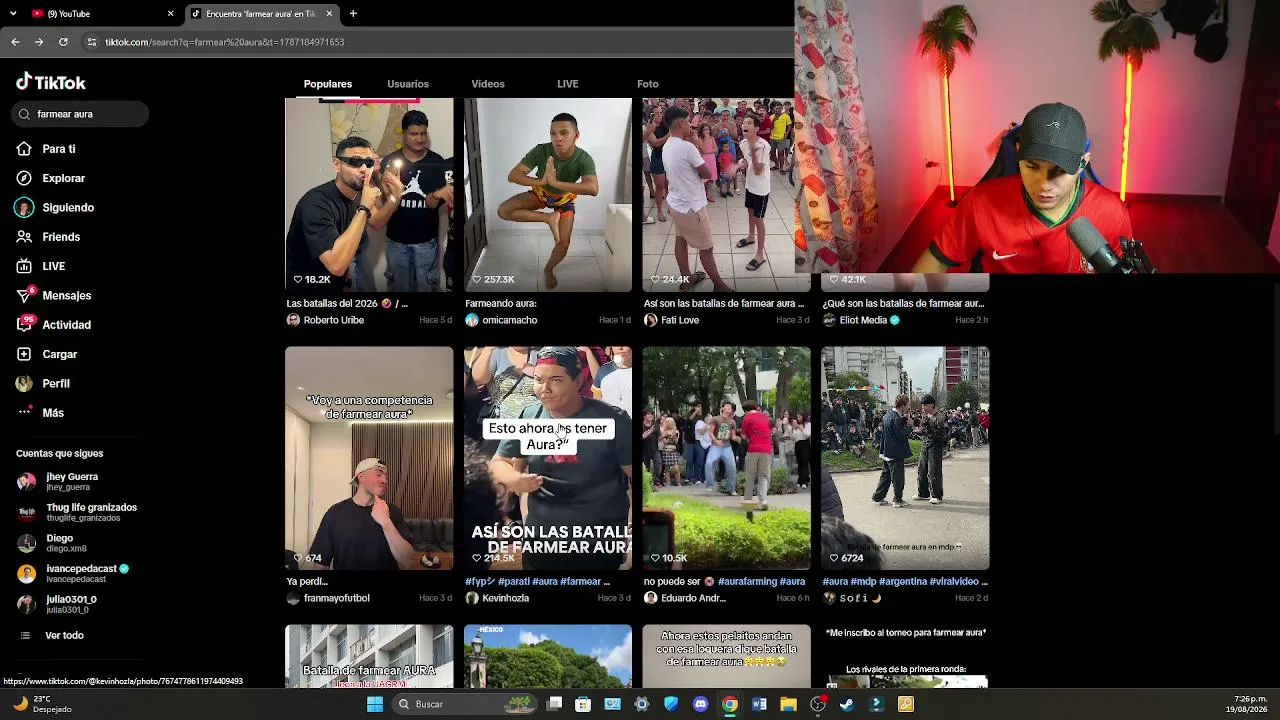Click the taskbar Buscar search box
The height and width of the screenshot is (720, 1280).
coord(466,704)
